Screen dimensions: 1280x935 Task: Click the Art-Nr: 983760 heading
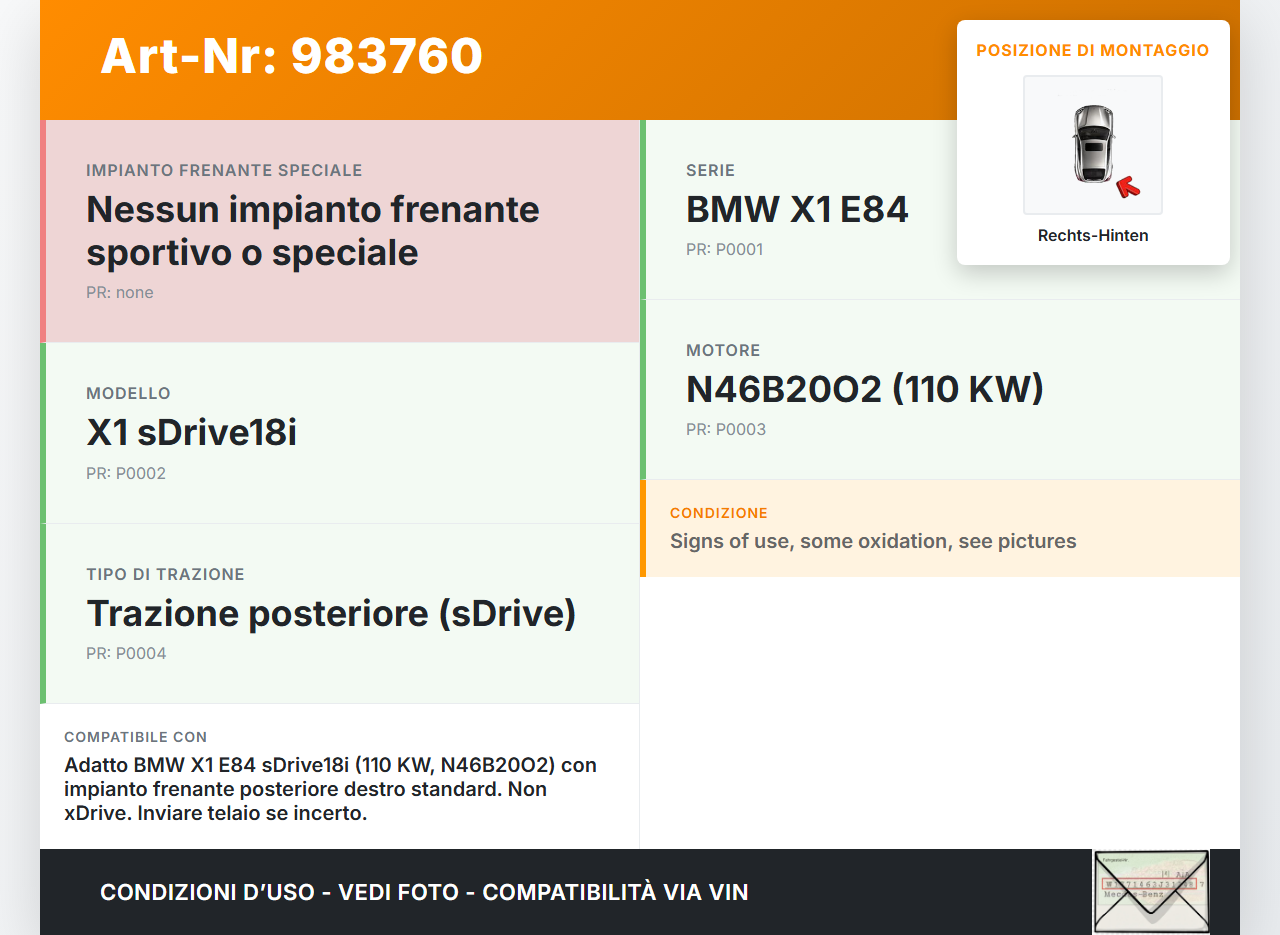point(291,56)
